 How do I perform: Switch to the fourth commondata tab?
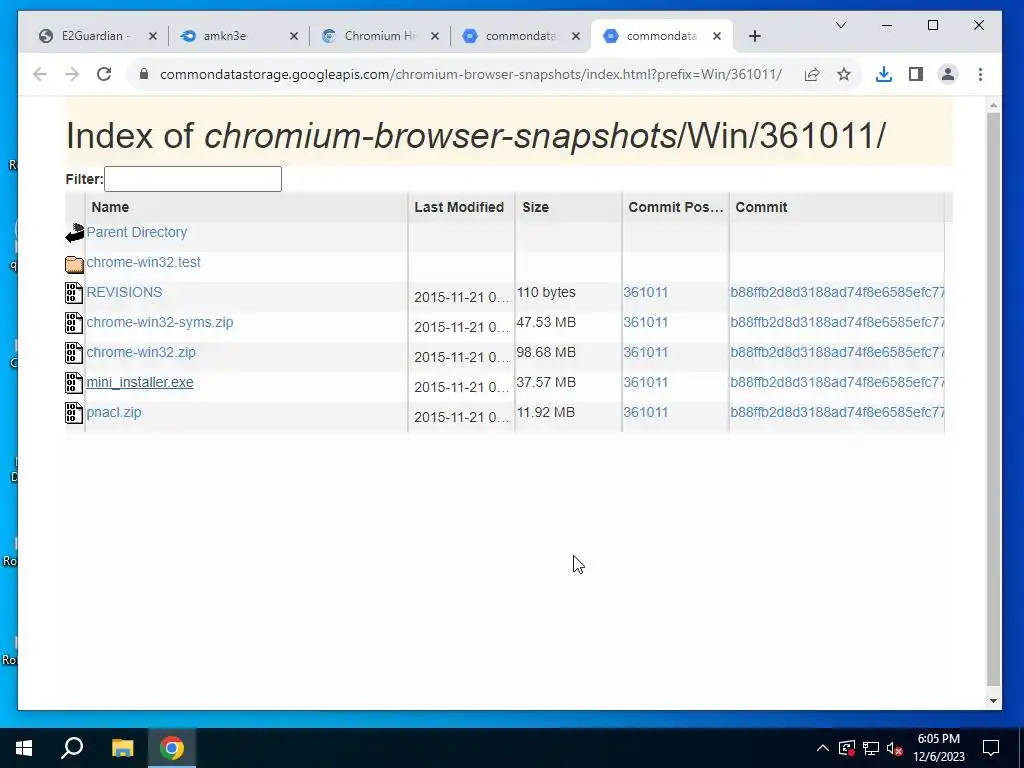(520, 36)
